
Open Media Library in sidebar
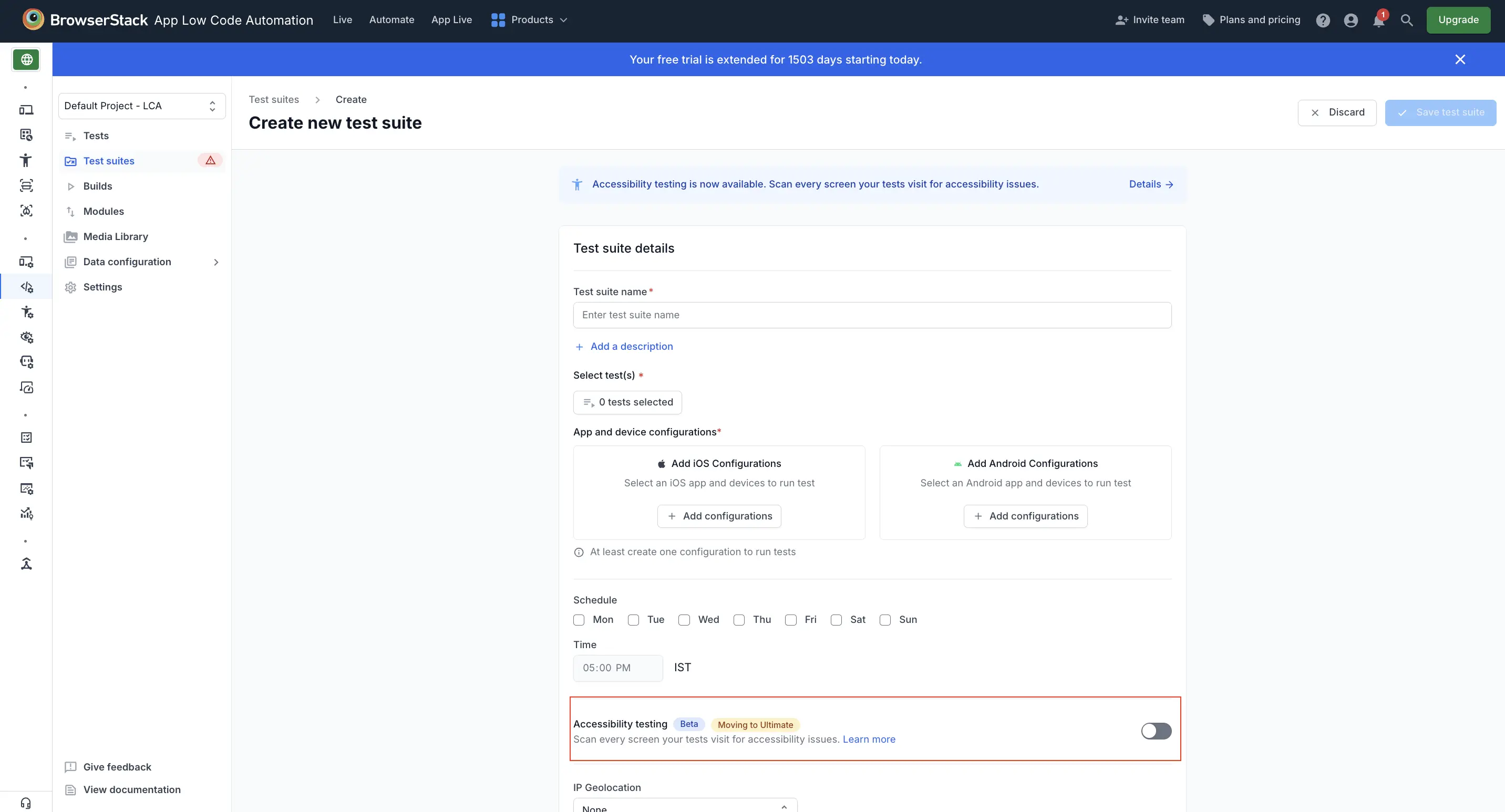pyautogui.click(x=142, y=236)
